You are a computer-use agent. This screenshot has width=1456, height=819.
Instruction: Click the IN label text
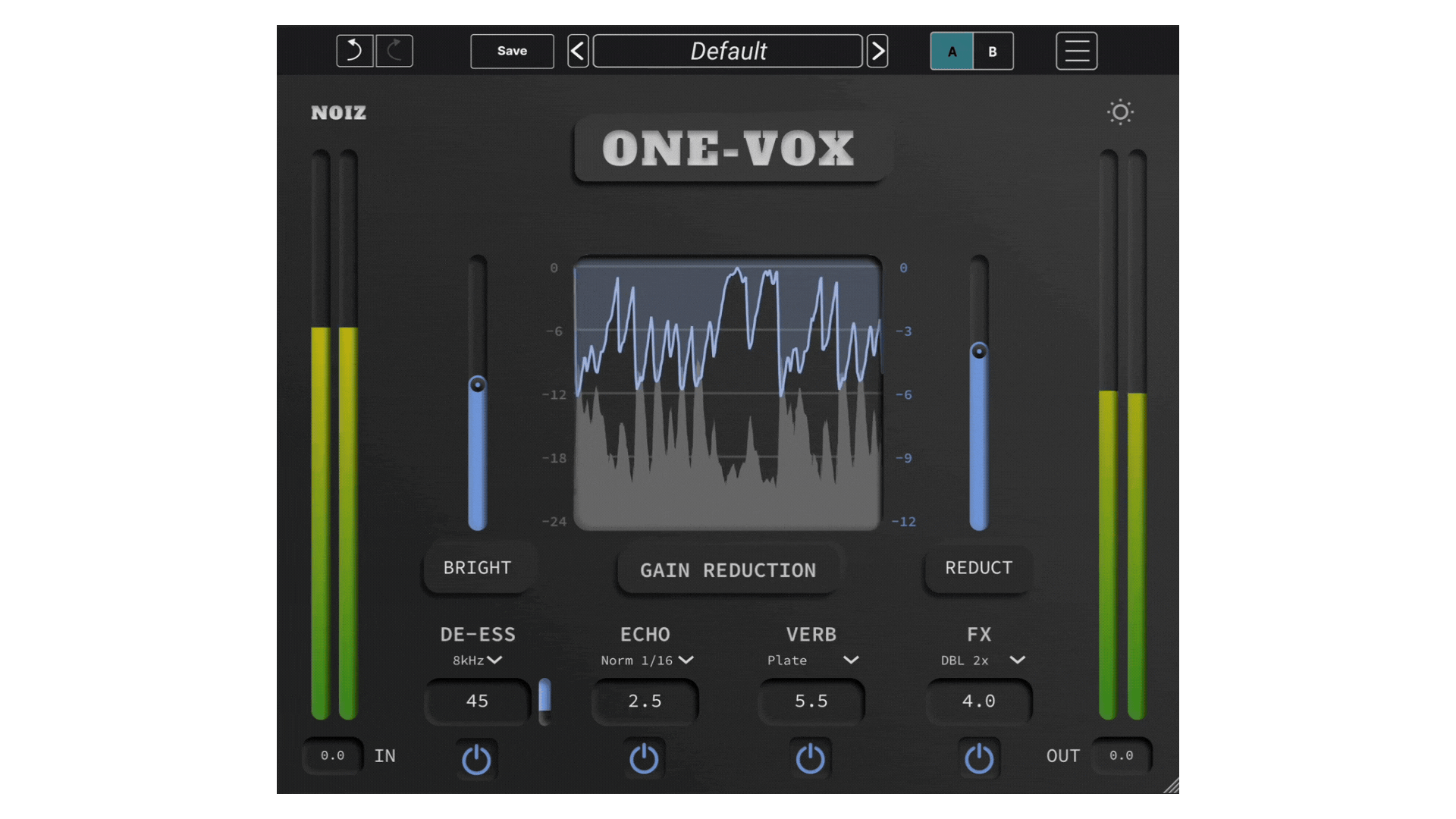pos(385,756)
